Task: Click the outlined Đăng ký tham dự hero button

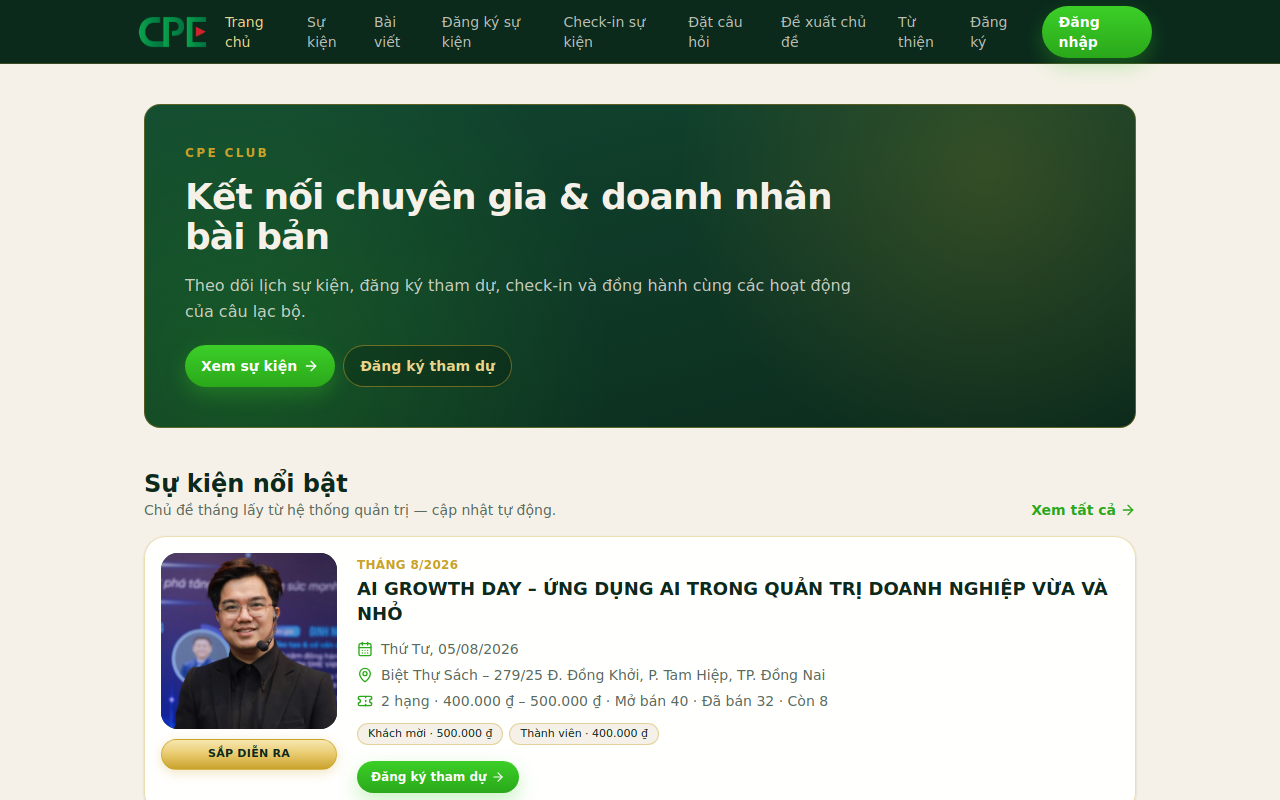Action: pyautogui.click(x=427, y=366)
